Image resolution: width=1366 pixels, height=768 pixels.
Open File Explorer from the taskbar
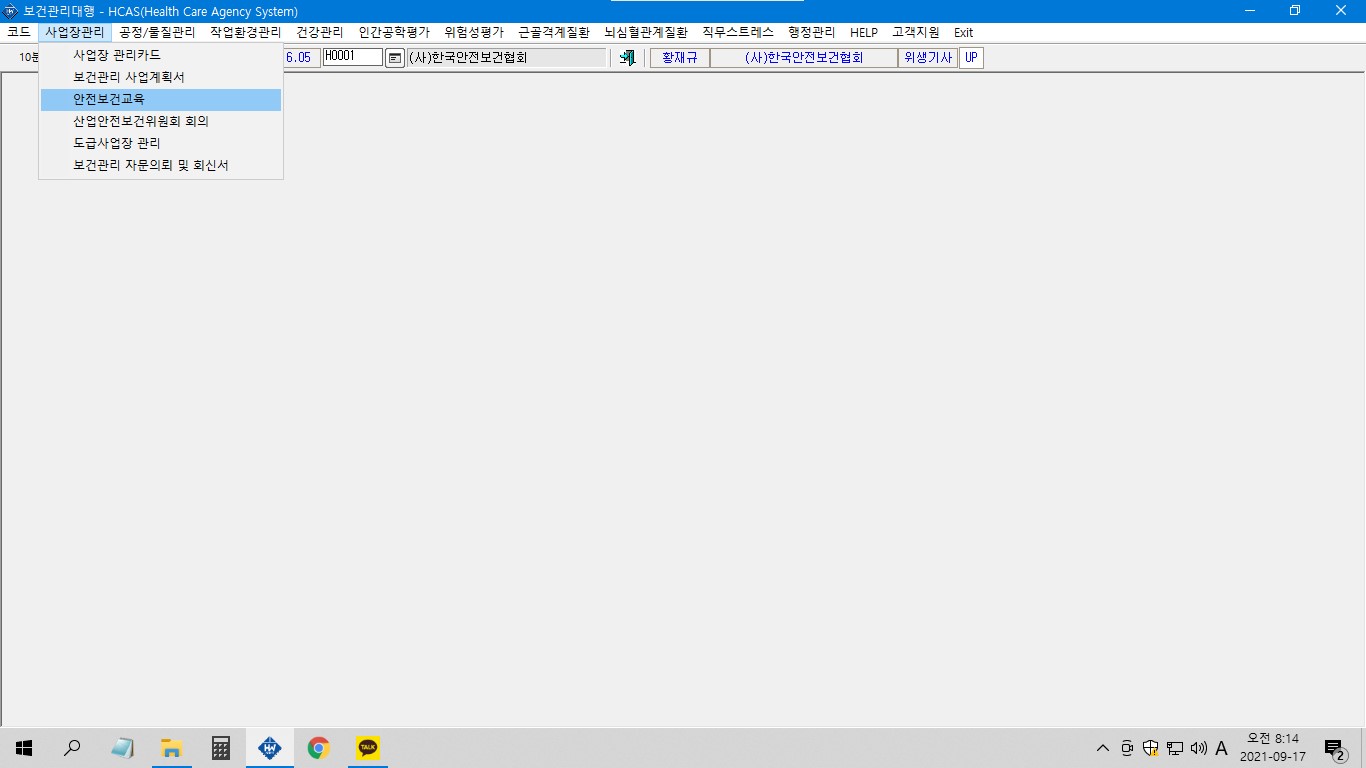tap(171, 748)
